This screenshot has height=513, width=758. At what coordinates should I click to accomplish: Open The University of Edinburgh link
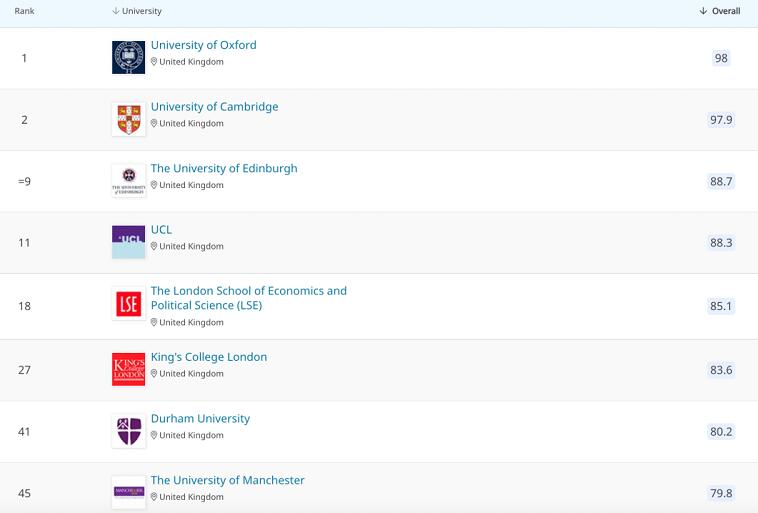pyautogui.click(x=224, y=169)
